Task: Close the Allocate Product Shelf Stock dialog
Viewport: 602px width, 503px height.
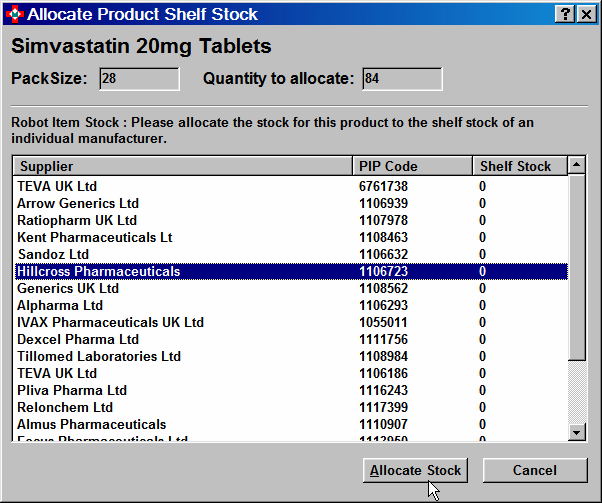Action: click(x=585, y=14)
